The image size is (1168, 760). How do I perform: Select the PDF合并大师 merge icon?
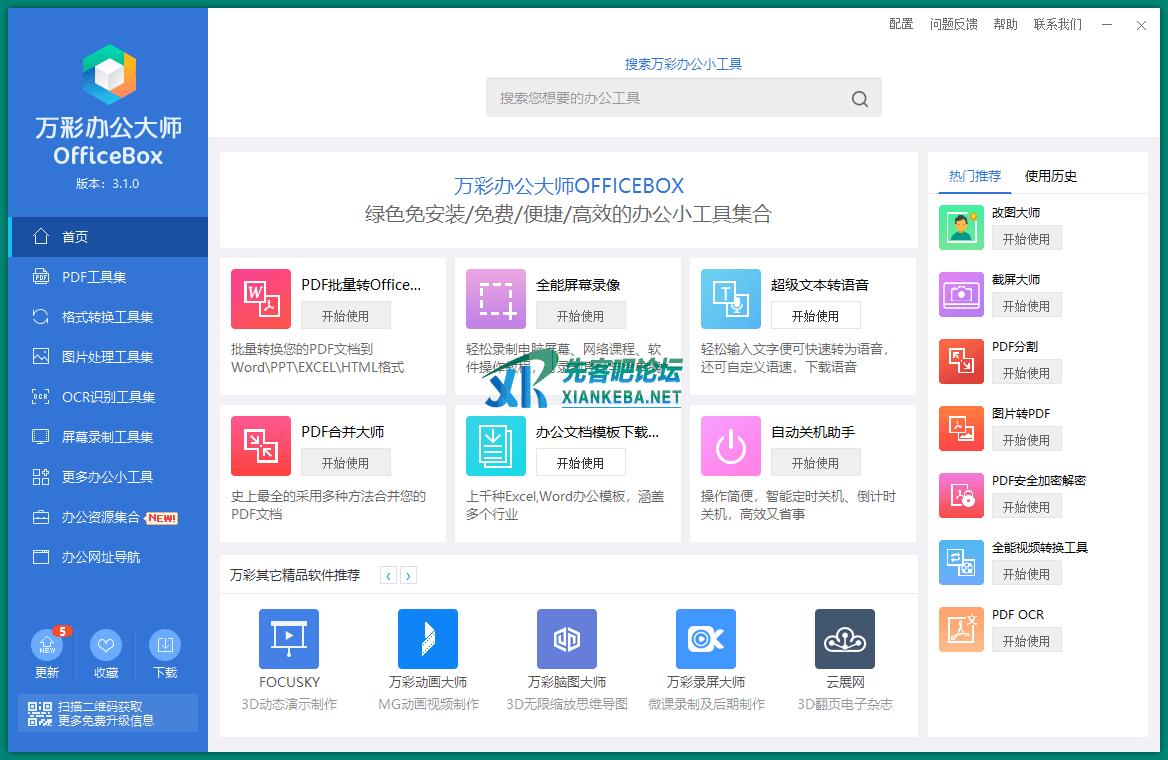[261, 446]
